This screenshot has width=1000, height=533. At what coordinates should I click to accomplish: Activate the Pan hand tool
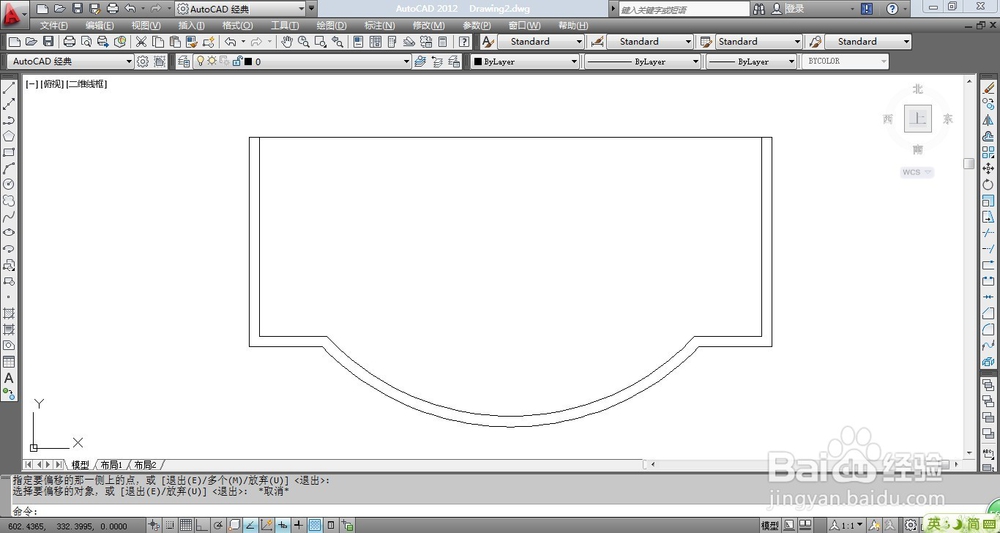(287, 41)
